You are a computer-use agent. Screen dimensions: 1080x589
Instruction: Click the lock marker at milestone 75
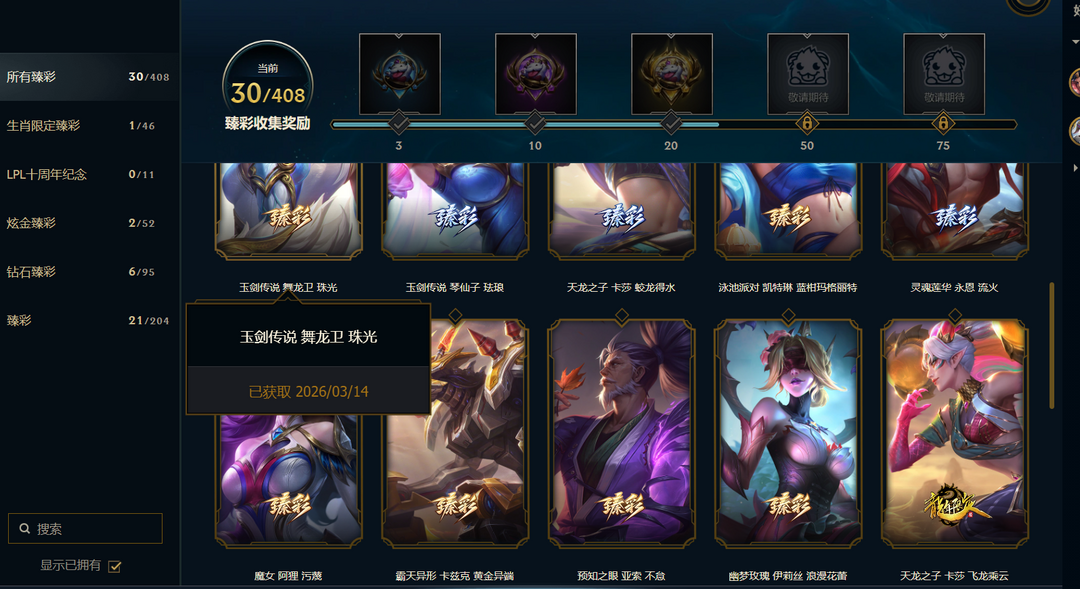pos(943,124)
